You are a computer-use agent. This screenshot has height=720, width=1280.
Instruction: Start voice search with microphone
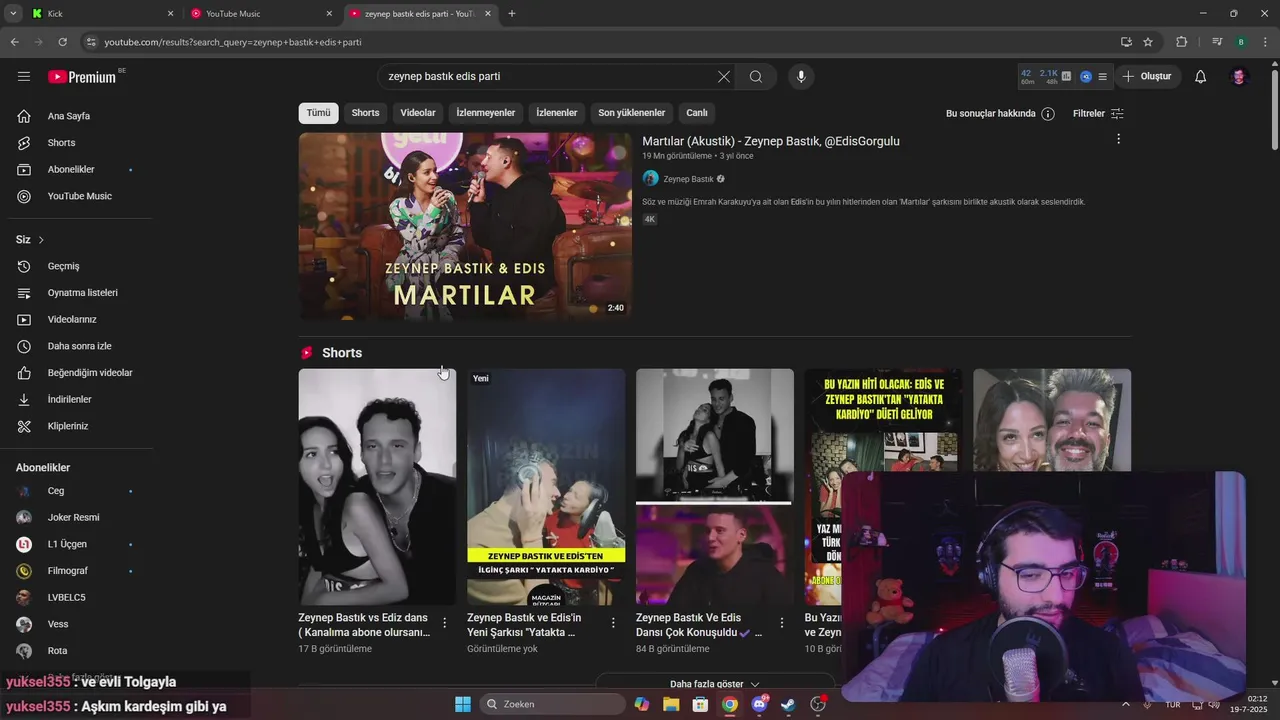[x=801, y=77]
